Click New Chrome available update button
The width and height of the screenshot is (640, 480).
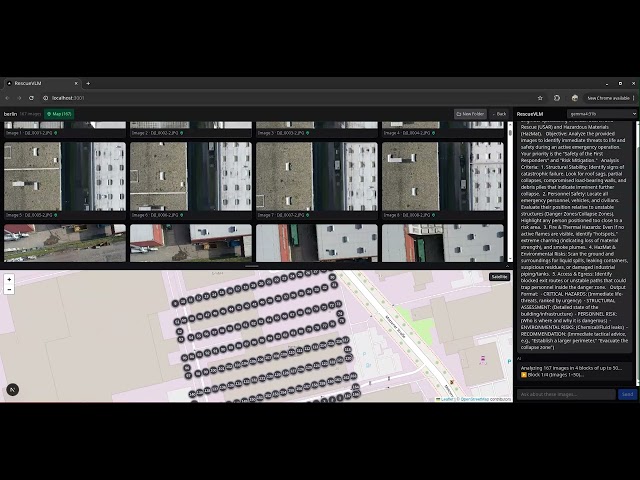pyautogui.click(x=608, y=98)
